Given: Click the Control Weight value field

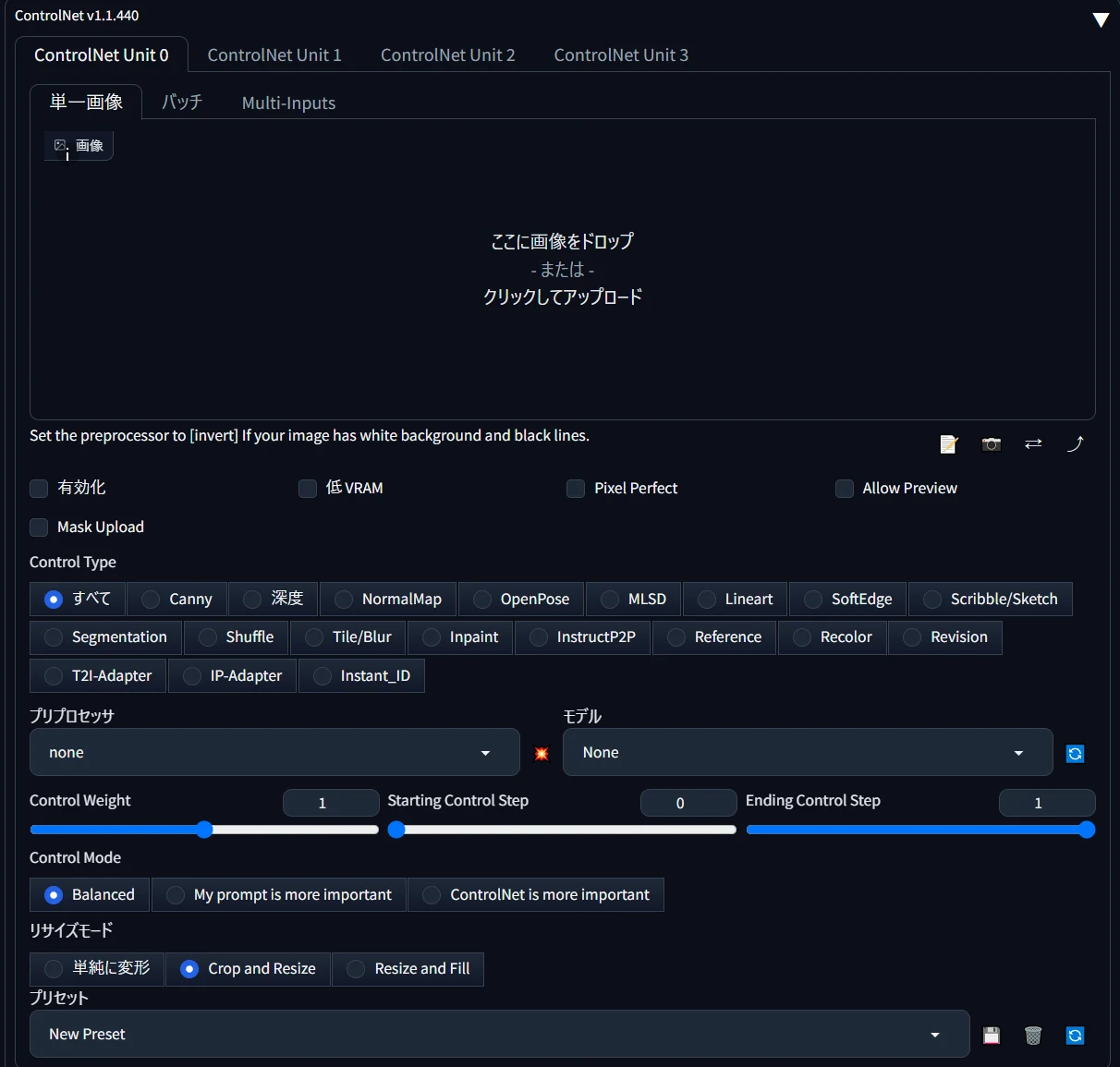Looking at the screenshot, I should tap(331, 803).
